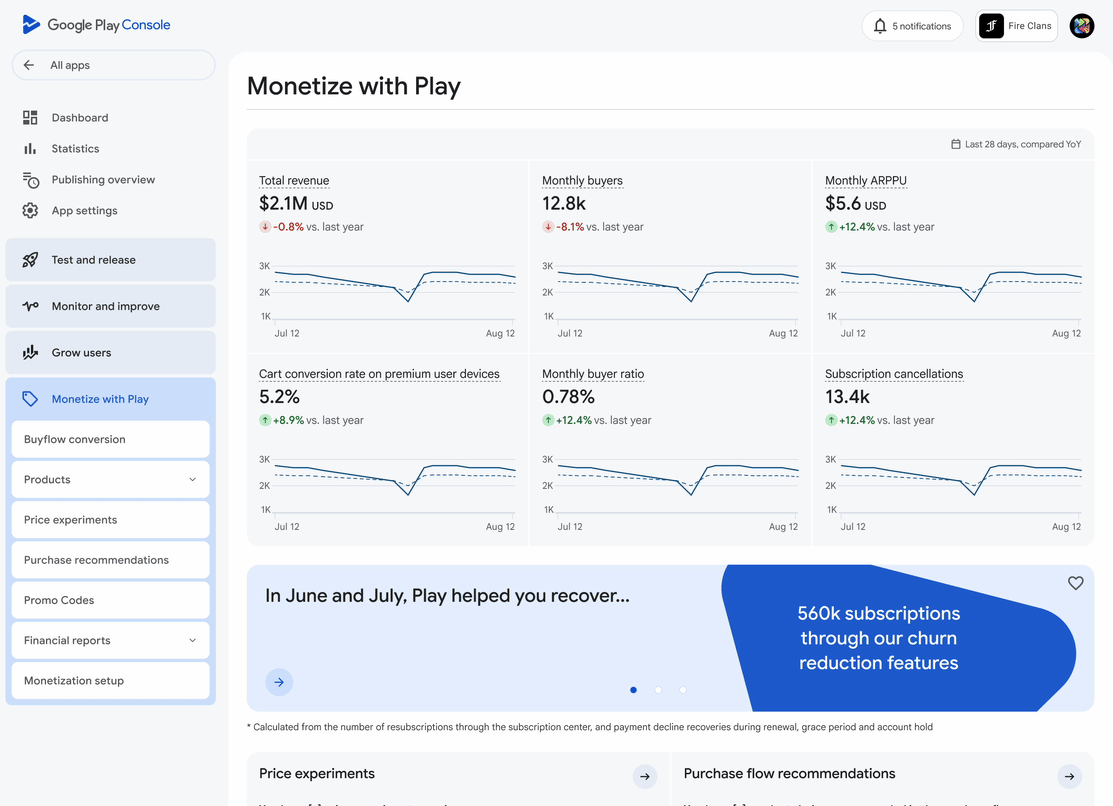Open the Promo Codes page
This screenshot has height=806, width=1113.
(110, 600)
